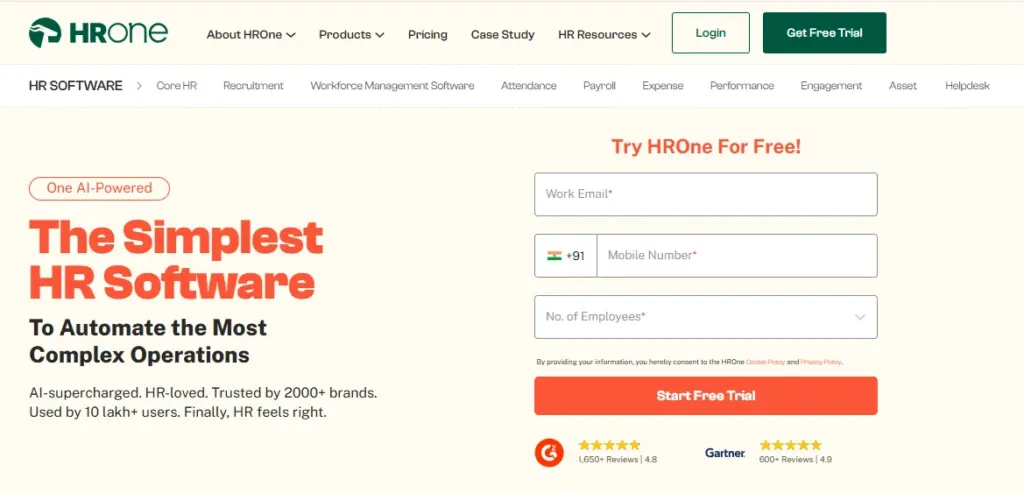Viewport: 1024px width, 493px height.
Task: Open the Case Study menu item
Action: click(502, 34)
